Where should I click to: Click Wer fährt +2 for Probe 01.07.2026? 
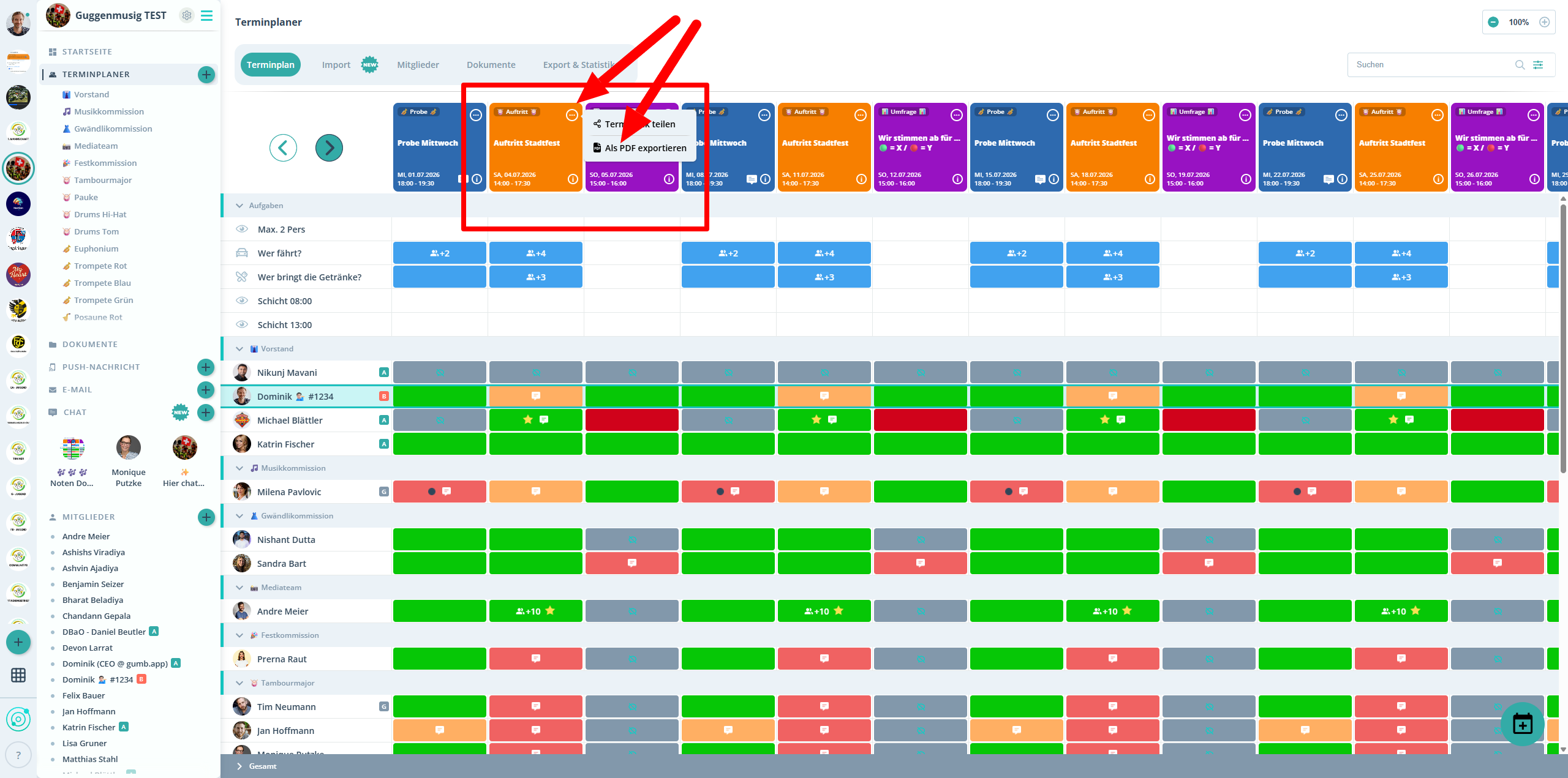point(440,253)
